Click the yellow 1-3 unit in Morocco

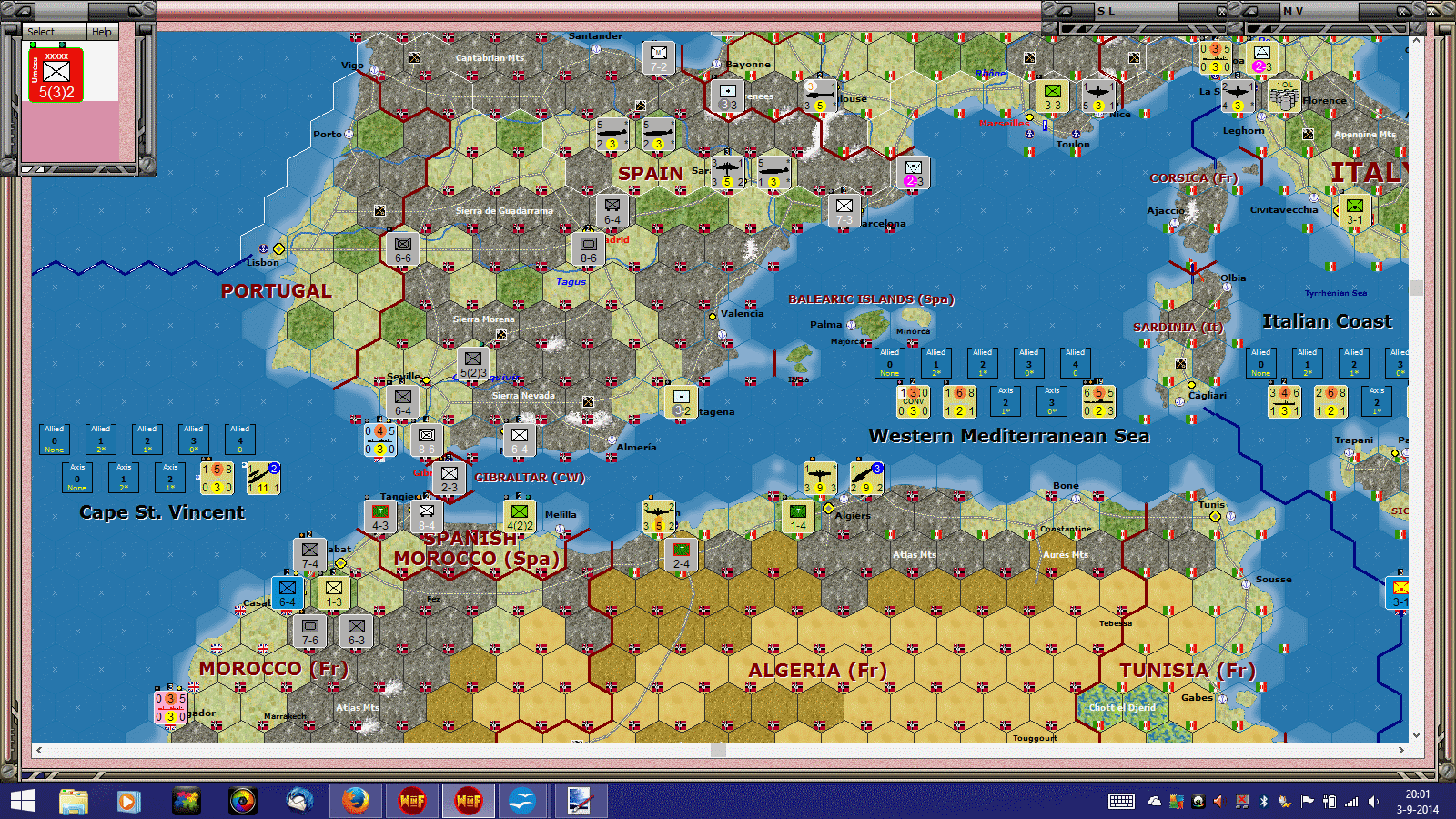[x=334, y=593]
